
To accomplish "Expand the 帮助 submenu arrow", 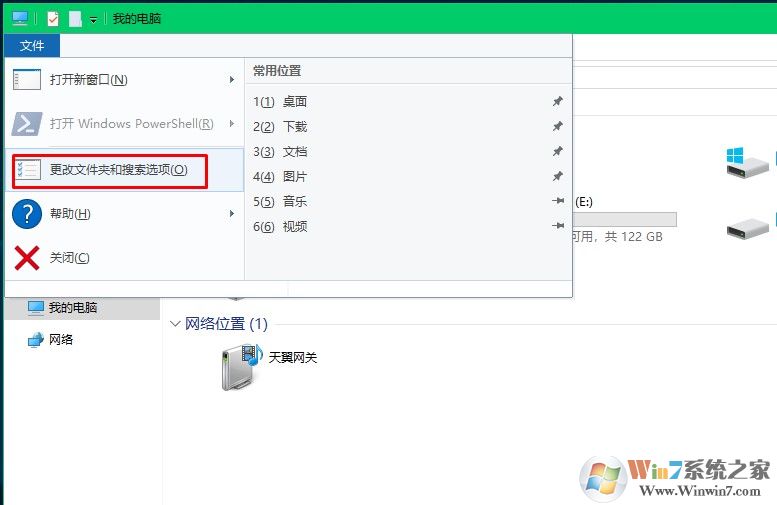I will pos(231,214).
